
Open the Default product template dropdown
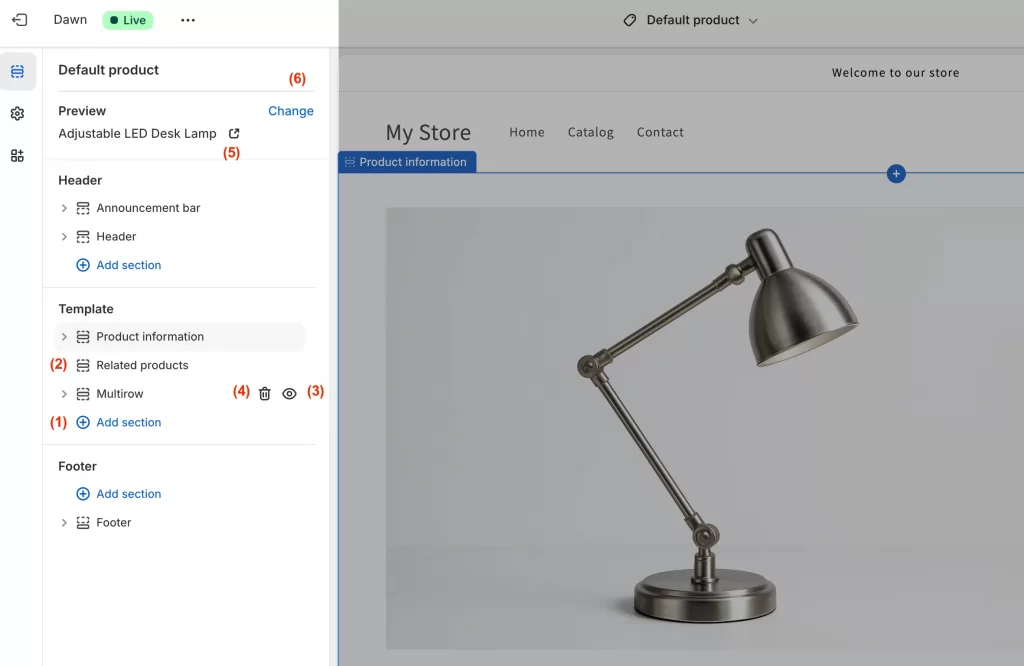(691, 20)
